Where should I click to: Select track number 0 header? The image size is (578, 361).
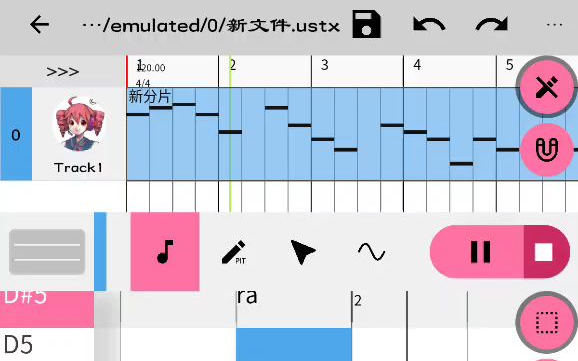coord(16,134)
